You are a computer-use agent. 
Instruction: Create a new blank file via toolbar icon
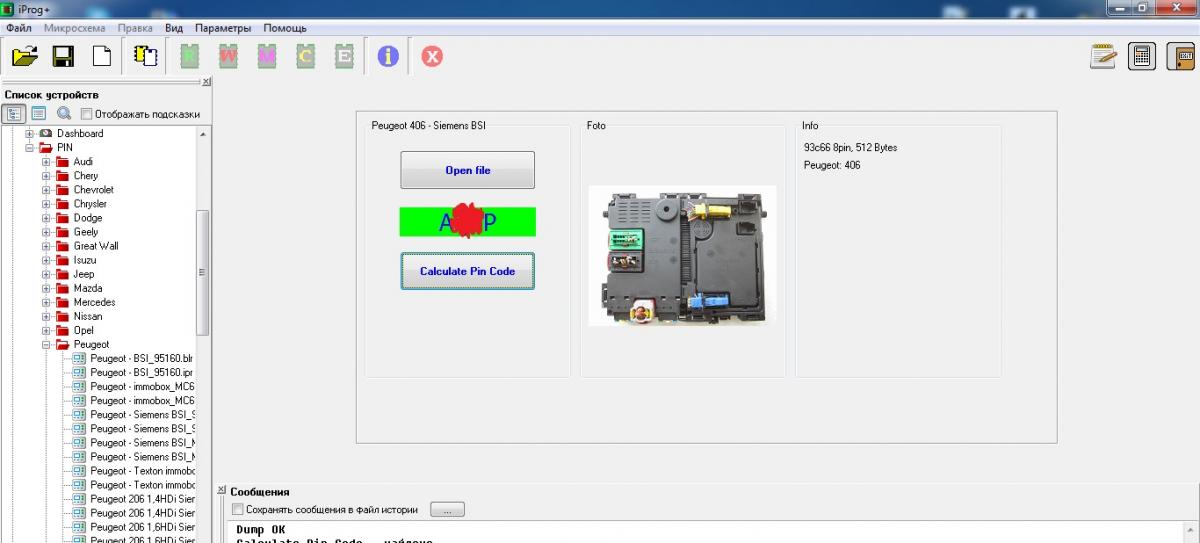tap(101, 56)
